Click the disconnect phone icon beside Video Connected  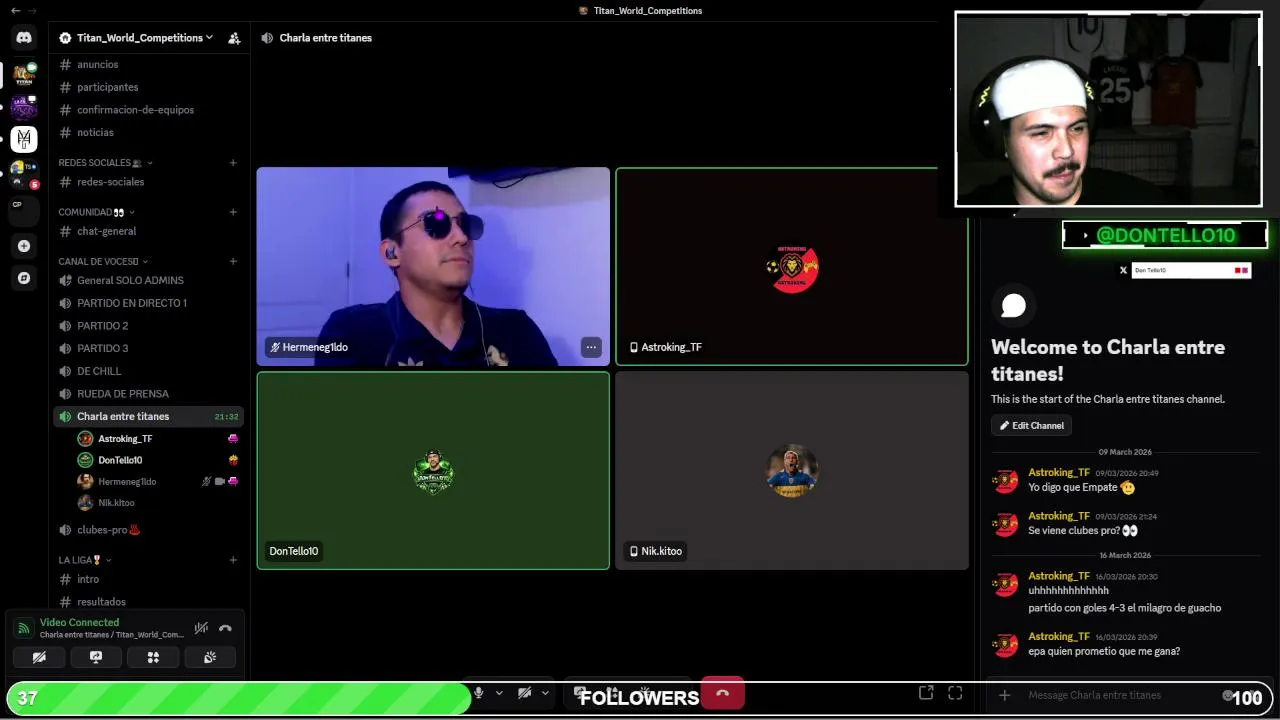(x=225, y=628)
